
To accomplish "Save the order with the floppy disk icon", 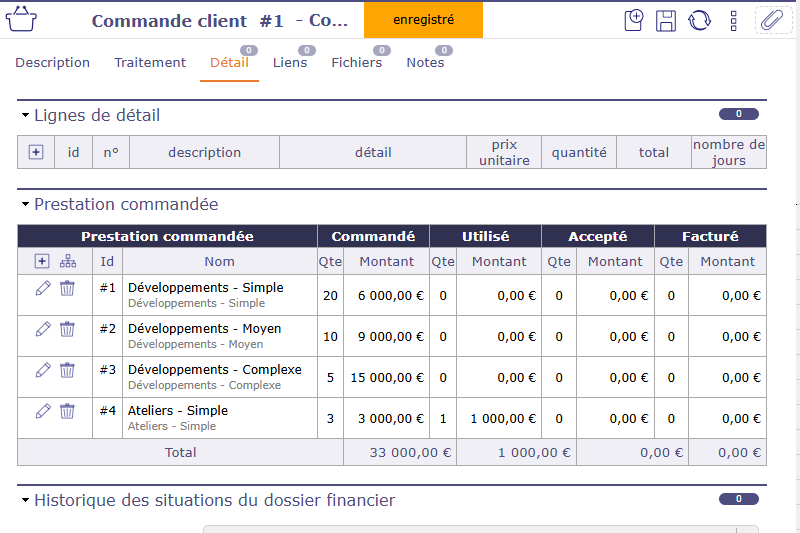I will pos(666,20).
